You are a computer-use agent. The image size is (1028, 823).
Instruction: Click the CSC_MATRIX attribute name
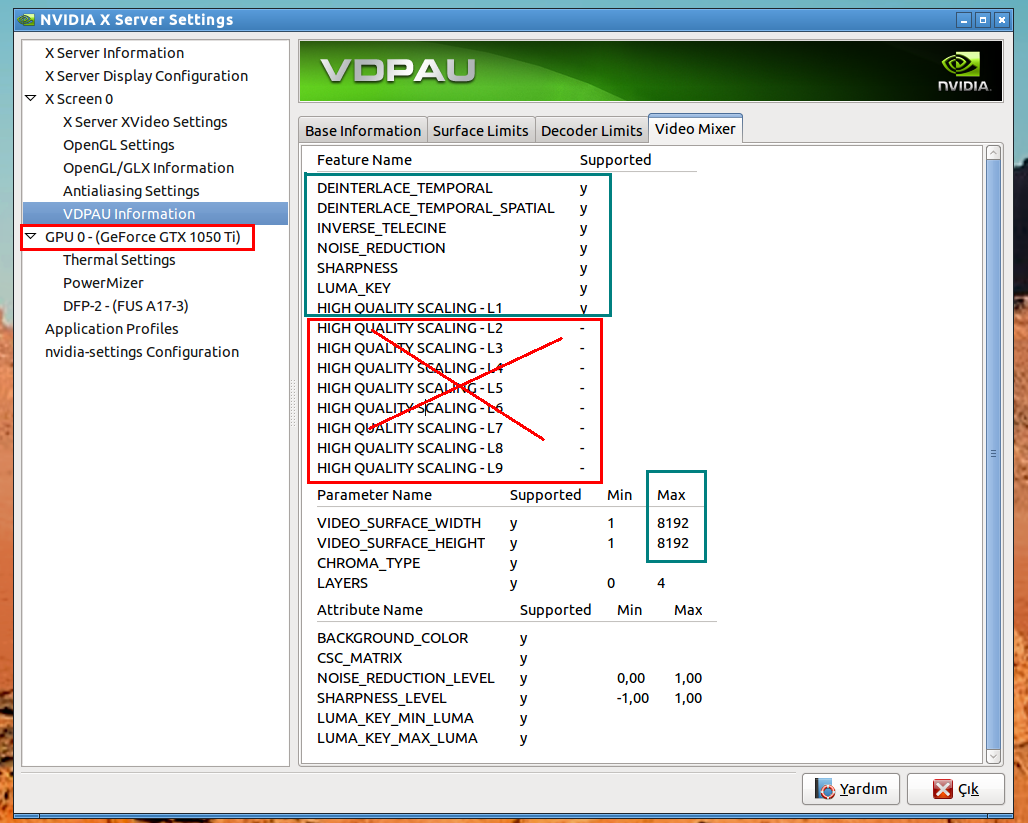pyautogui.click(x=360, y=658)
